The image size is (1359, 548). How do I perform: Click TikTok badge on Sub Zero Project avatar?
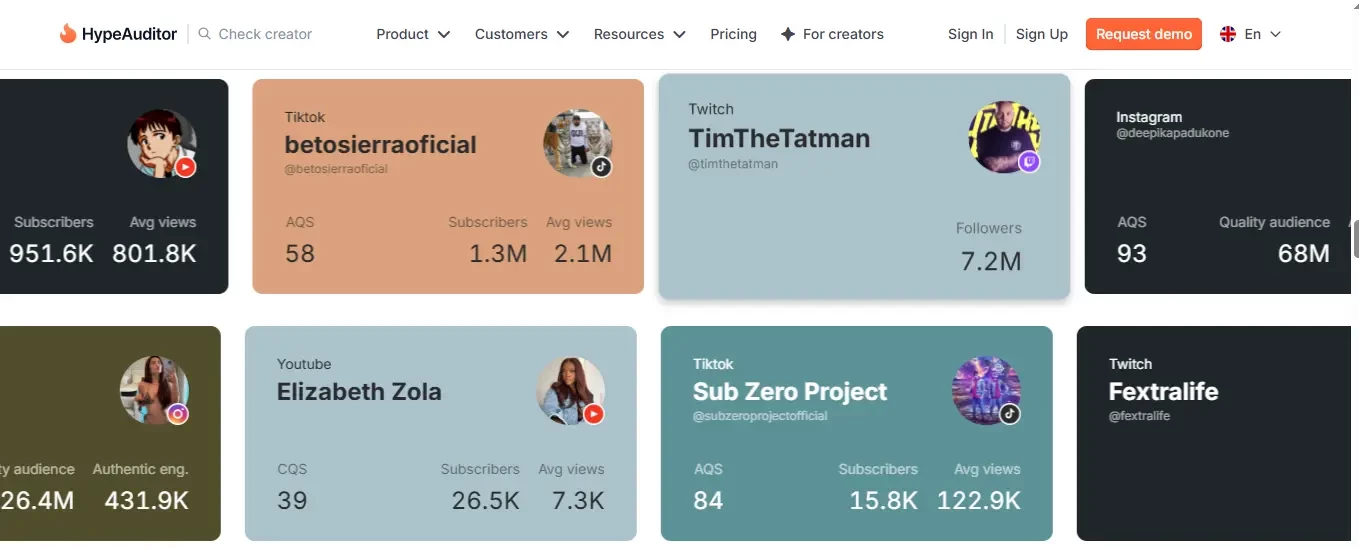1010,413
